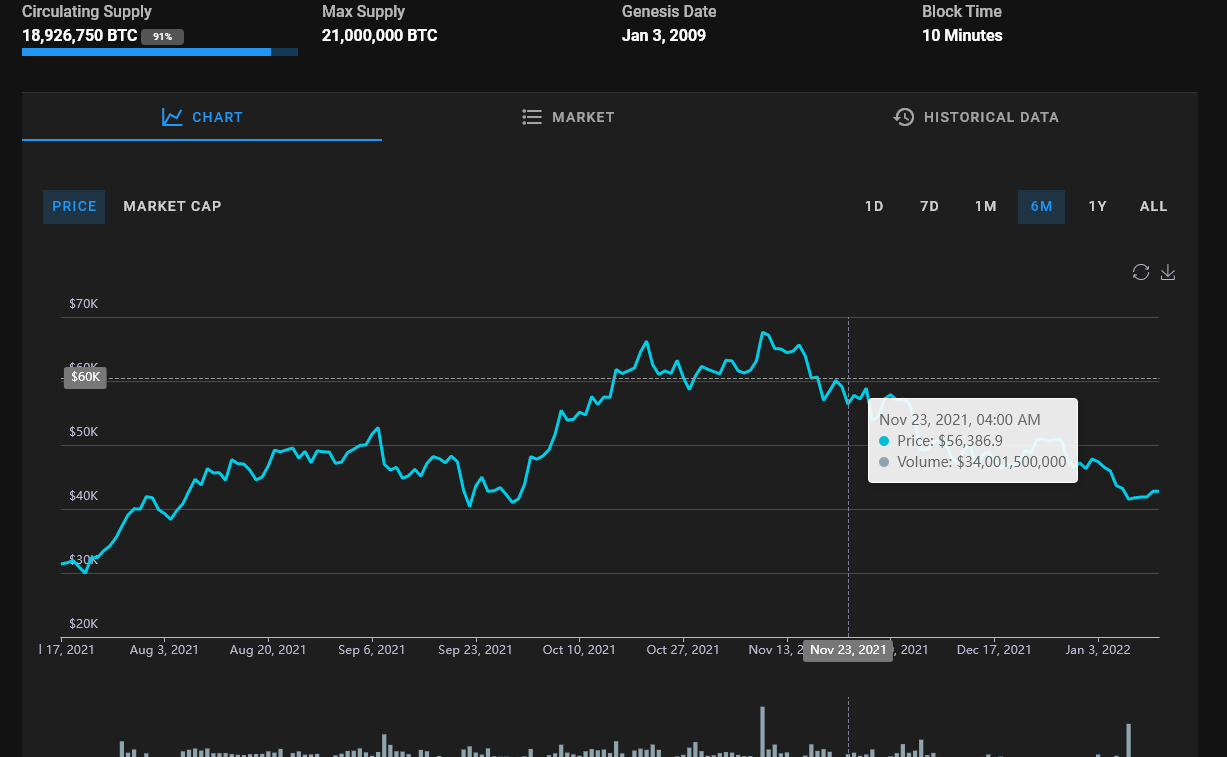Open the MARKET tab label

coord(583,117)
